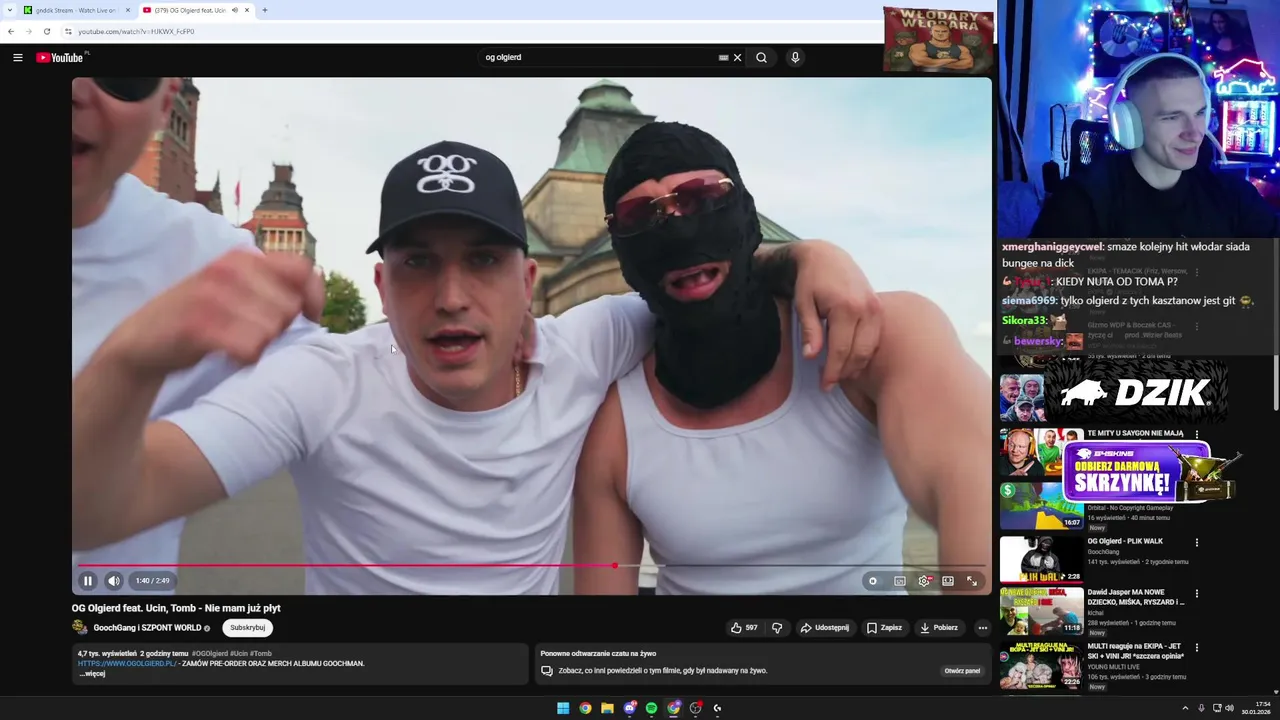Open menu for Dawid Jasper video

pos(1197,594)
